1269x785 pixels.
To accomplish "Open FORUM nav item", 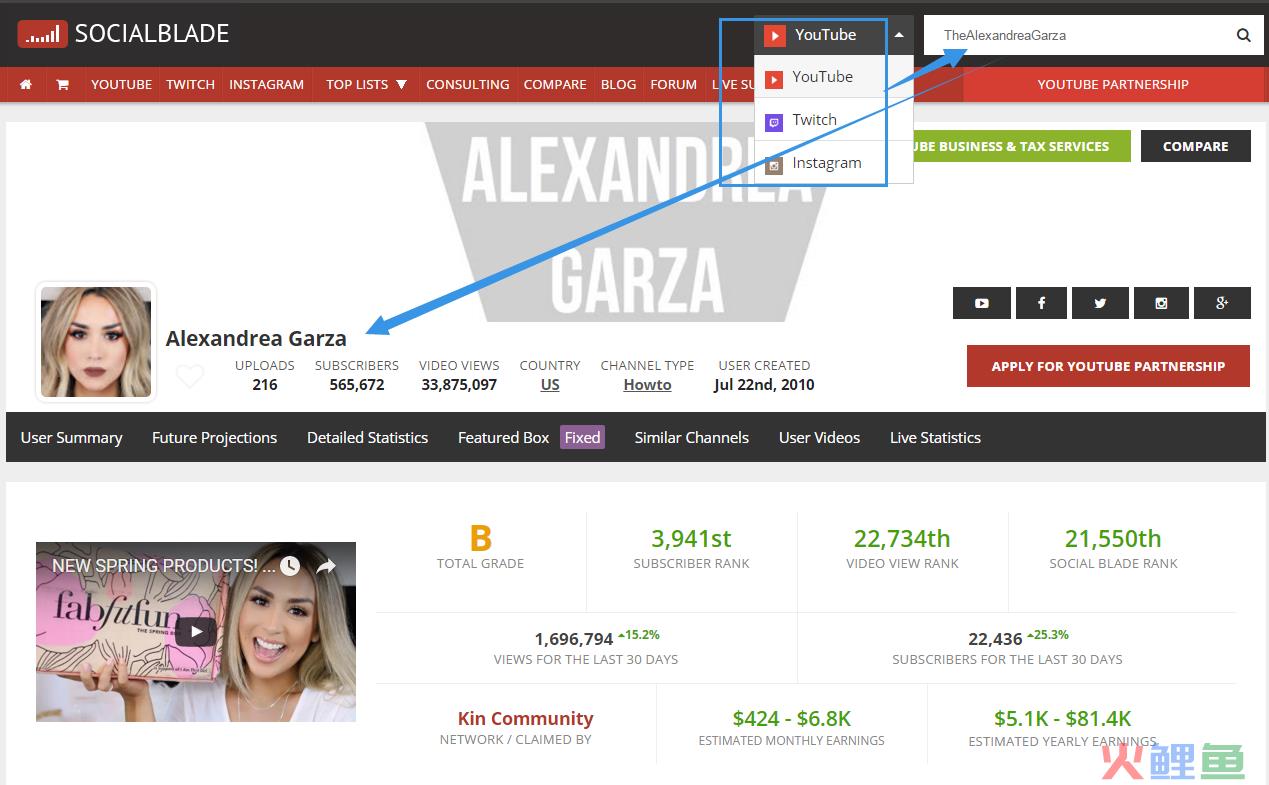I will pos(673,84).
